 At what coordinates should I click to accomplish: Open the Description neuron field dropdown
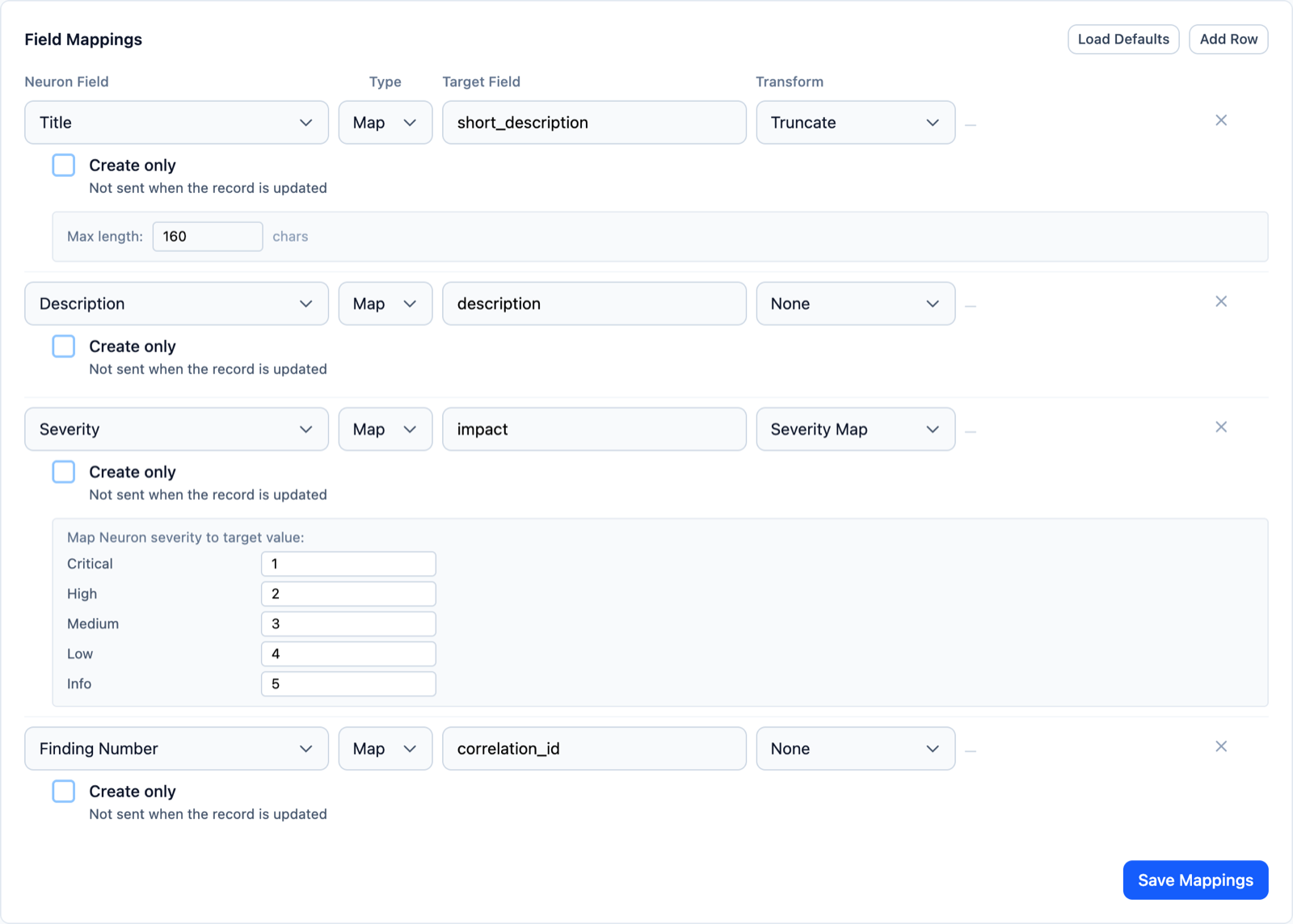click(x=177, y=304)
